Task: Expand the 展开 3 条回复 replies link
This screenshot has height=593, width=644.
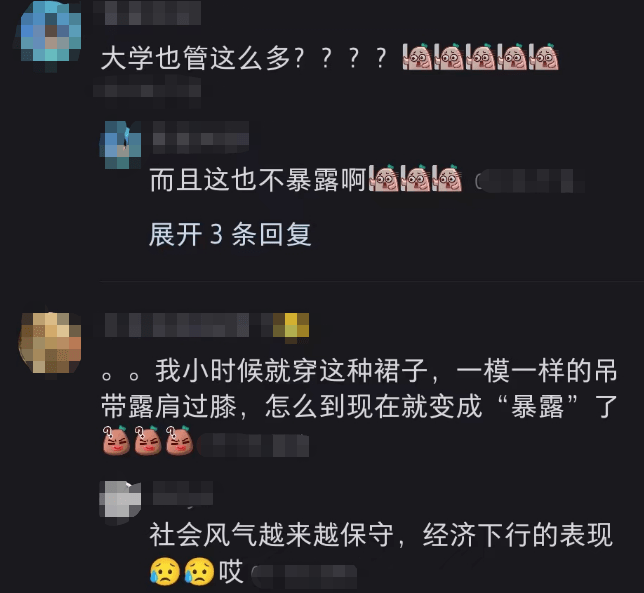Action: pyautogui.click(x=230, y=234)
